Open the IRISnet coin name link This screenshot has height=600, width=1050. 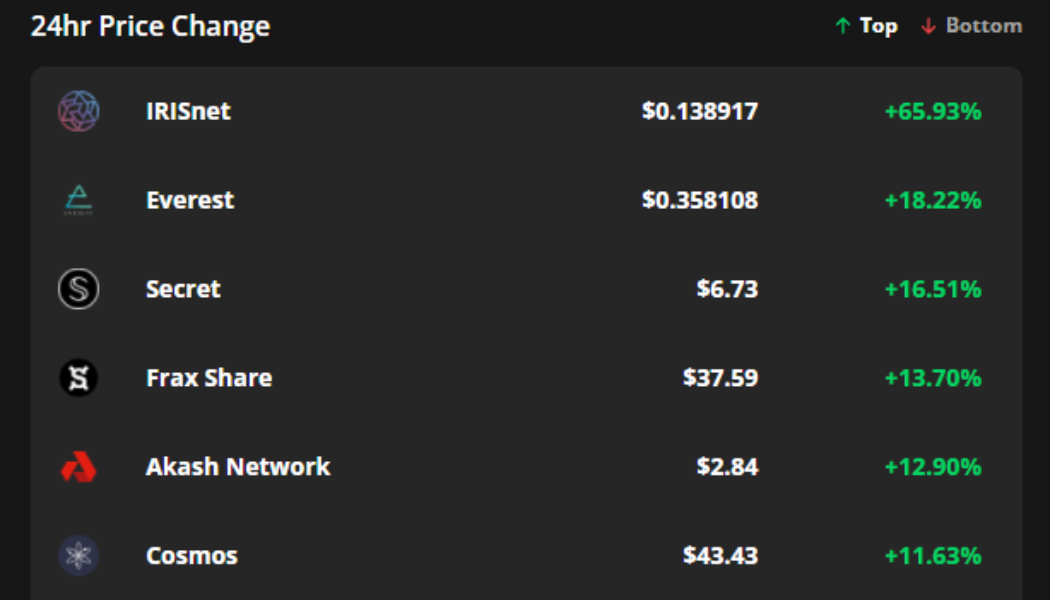click(x=188, y=111)
